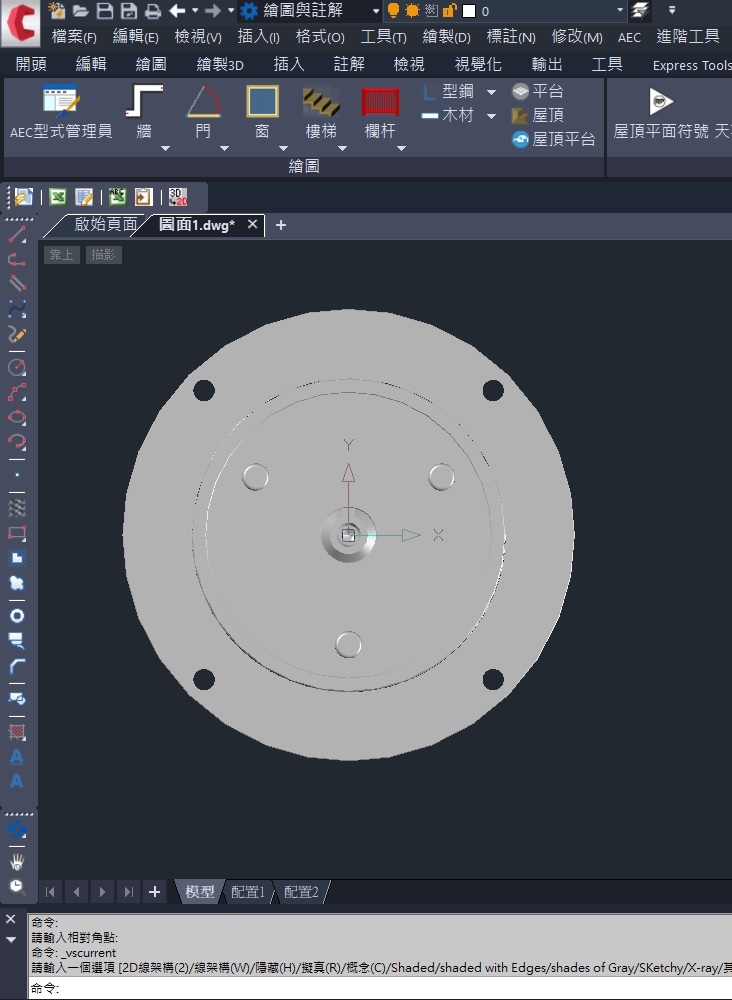Click the Excel export table icon
This screenshot has height=1000, width=732.
[x=57, y=196]
